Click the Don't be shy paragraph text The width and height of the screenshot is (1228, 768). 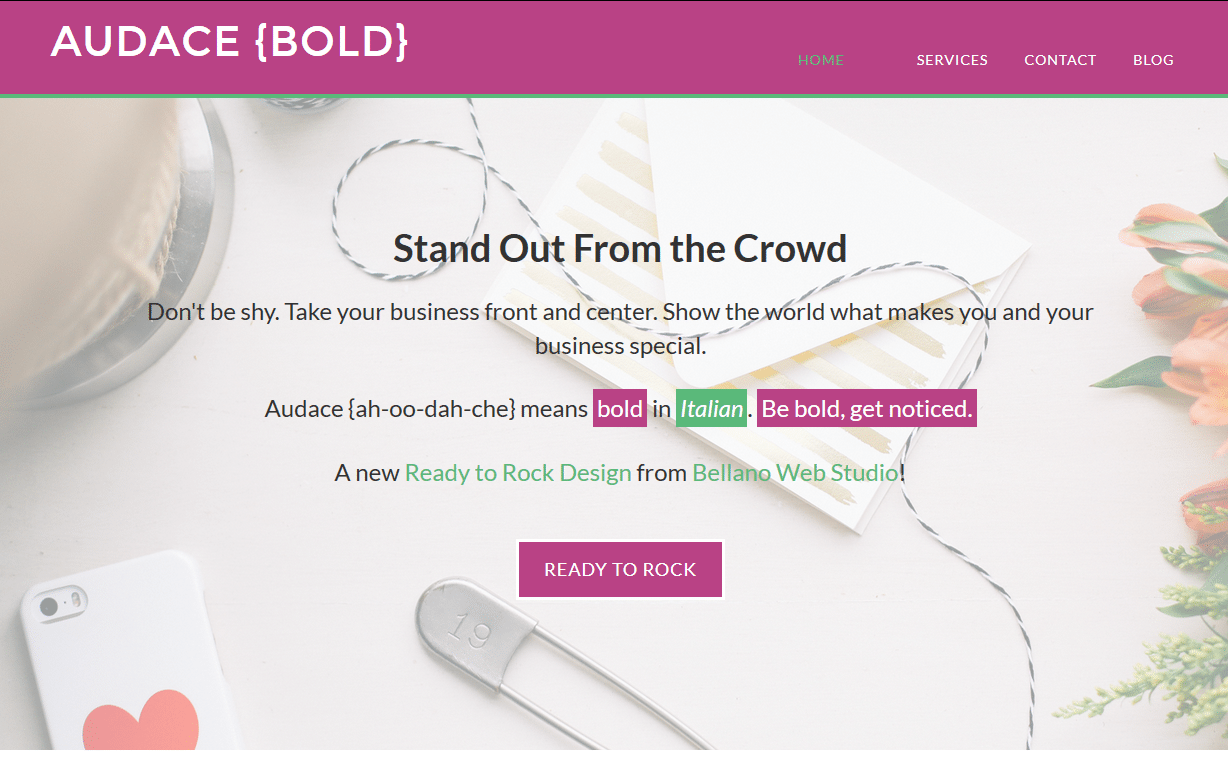coord(620,328)
